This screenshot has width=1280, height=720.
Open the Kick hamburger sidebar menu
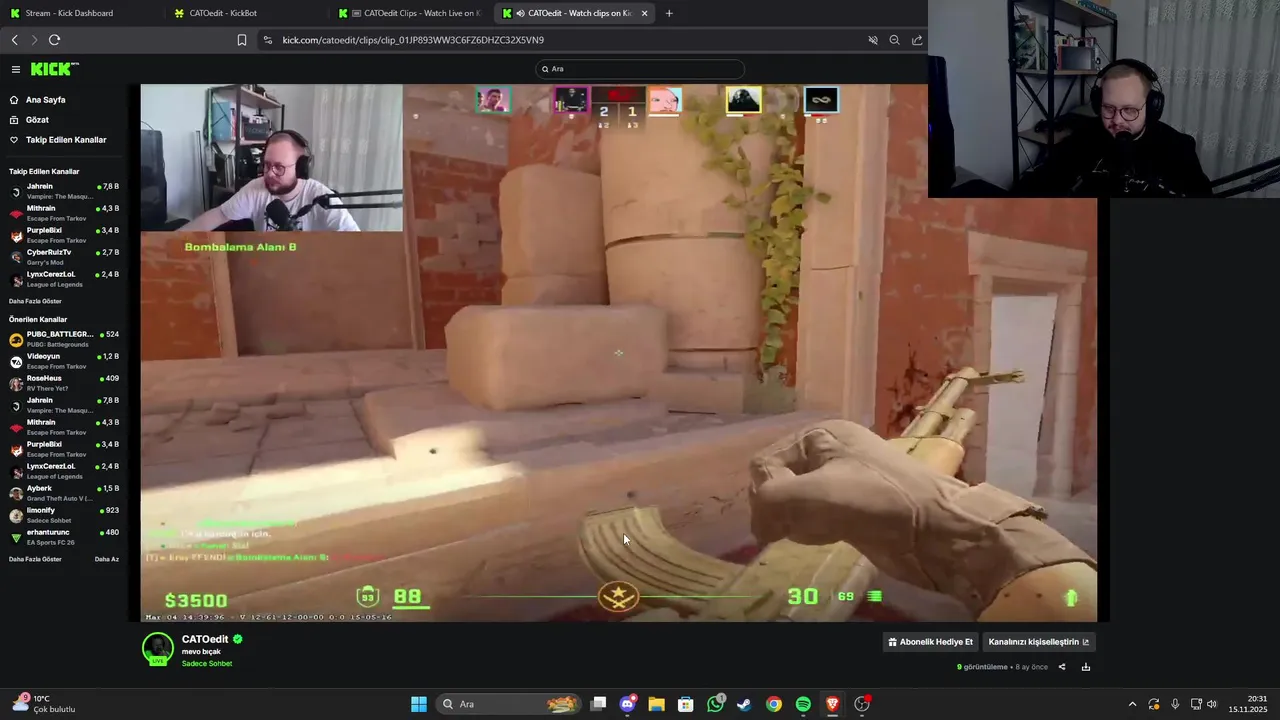16,69
